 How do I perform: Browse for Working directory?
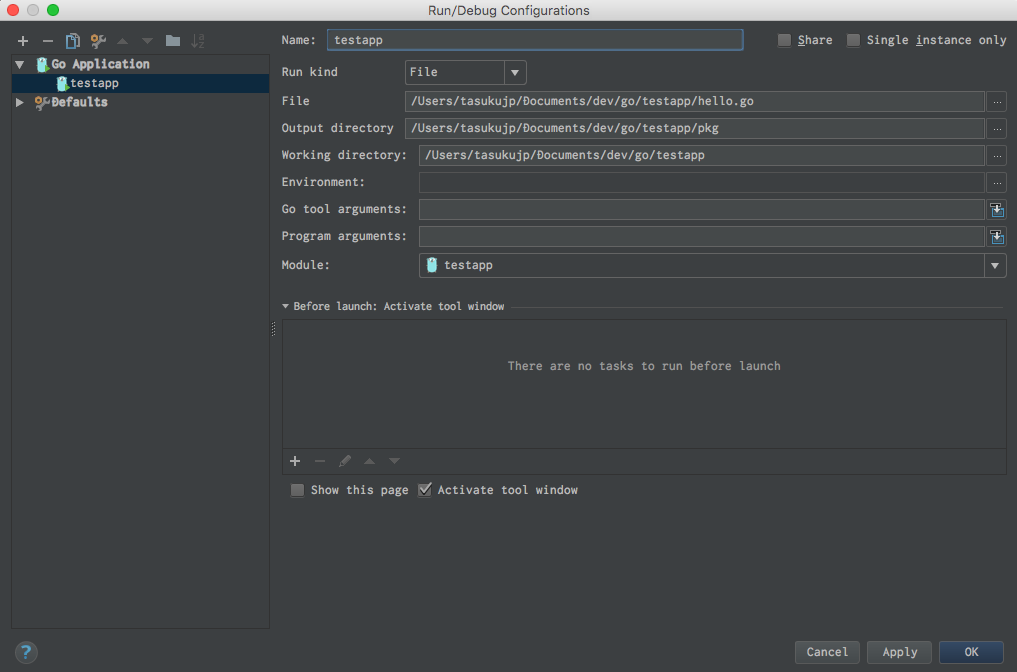coord(997,156)
